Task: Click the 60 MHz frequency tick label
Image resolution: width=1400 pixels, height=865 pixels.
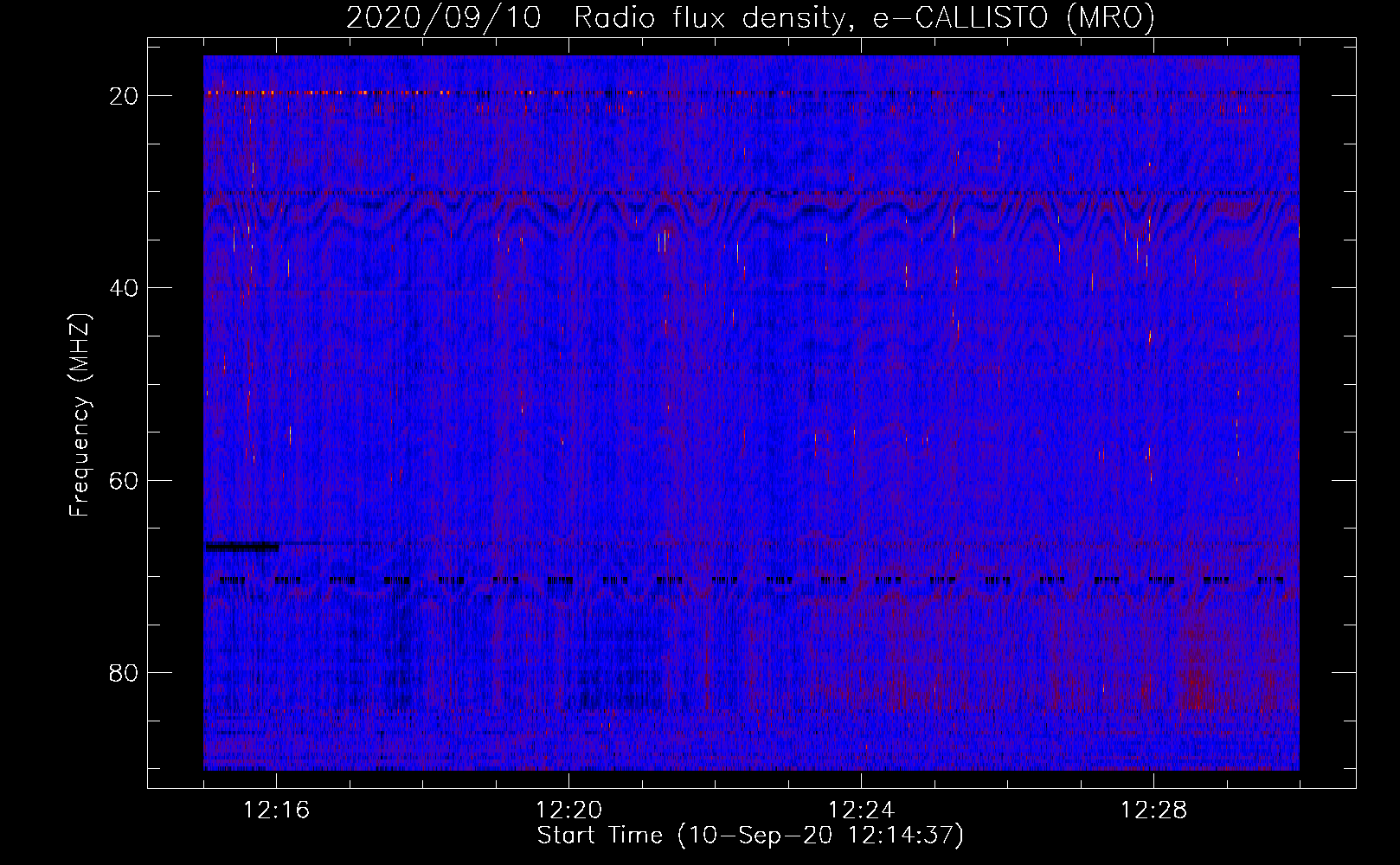Action: tap(124, 480)
